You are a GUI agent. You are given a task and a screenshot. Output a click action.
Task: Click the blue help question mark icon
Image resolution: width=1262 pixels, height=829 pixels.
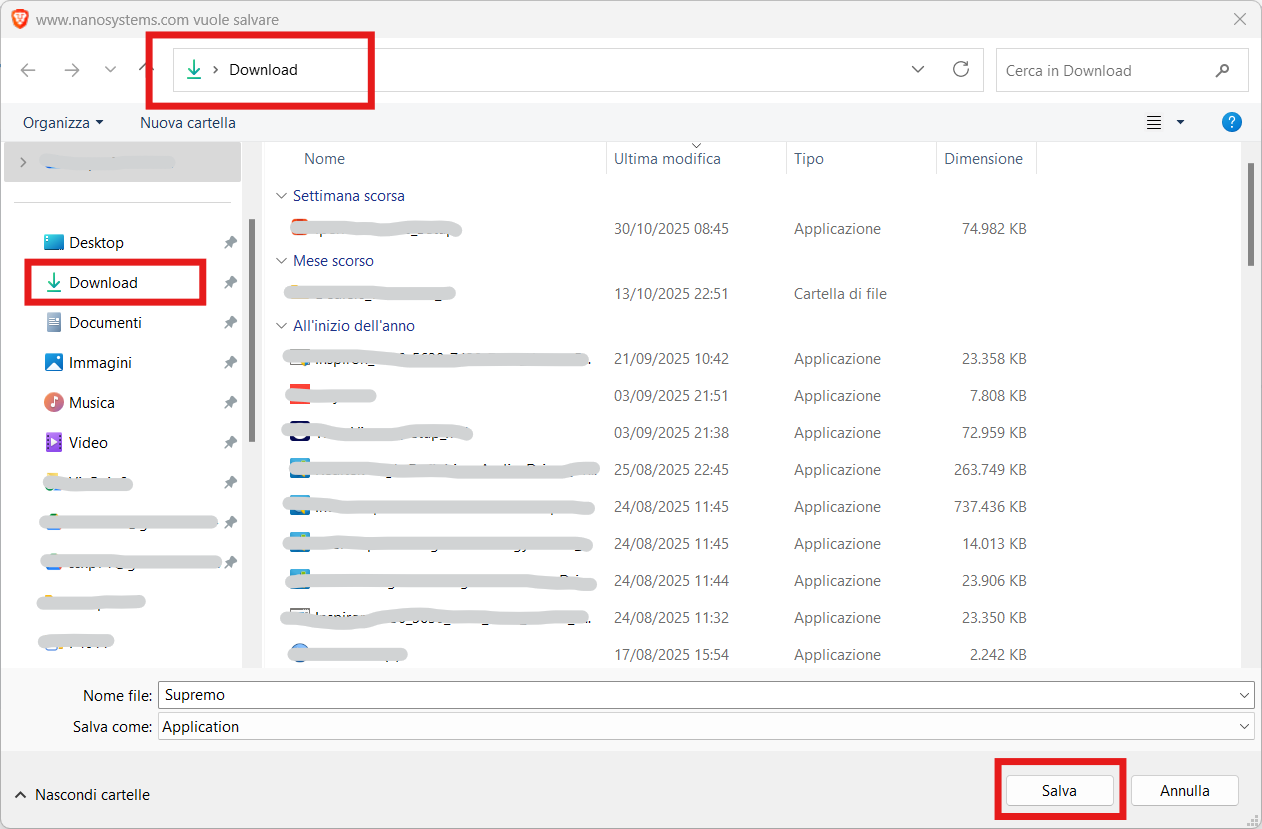[x=1232, y=122]
